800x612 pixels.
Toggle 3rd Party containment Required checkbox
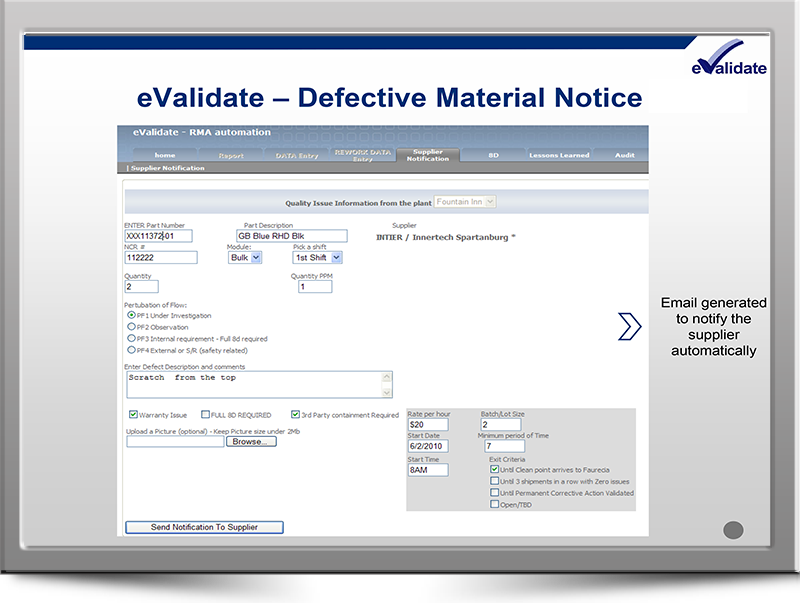point(295,414)
